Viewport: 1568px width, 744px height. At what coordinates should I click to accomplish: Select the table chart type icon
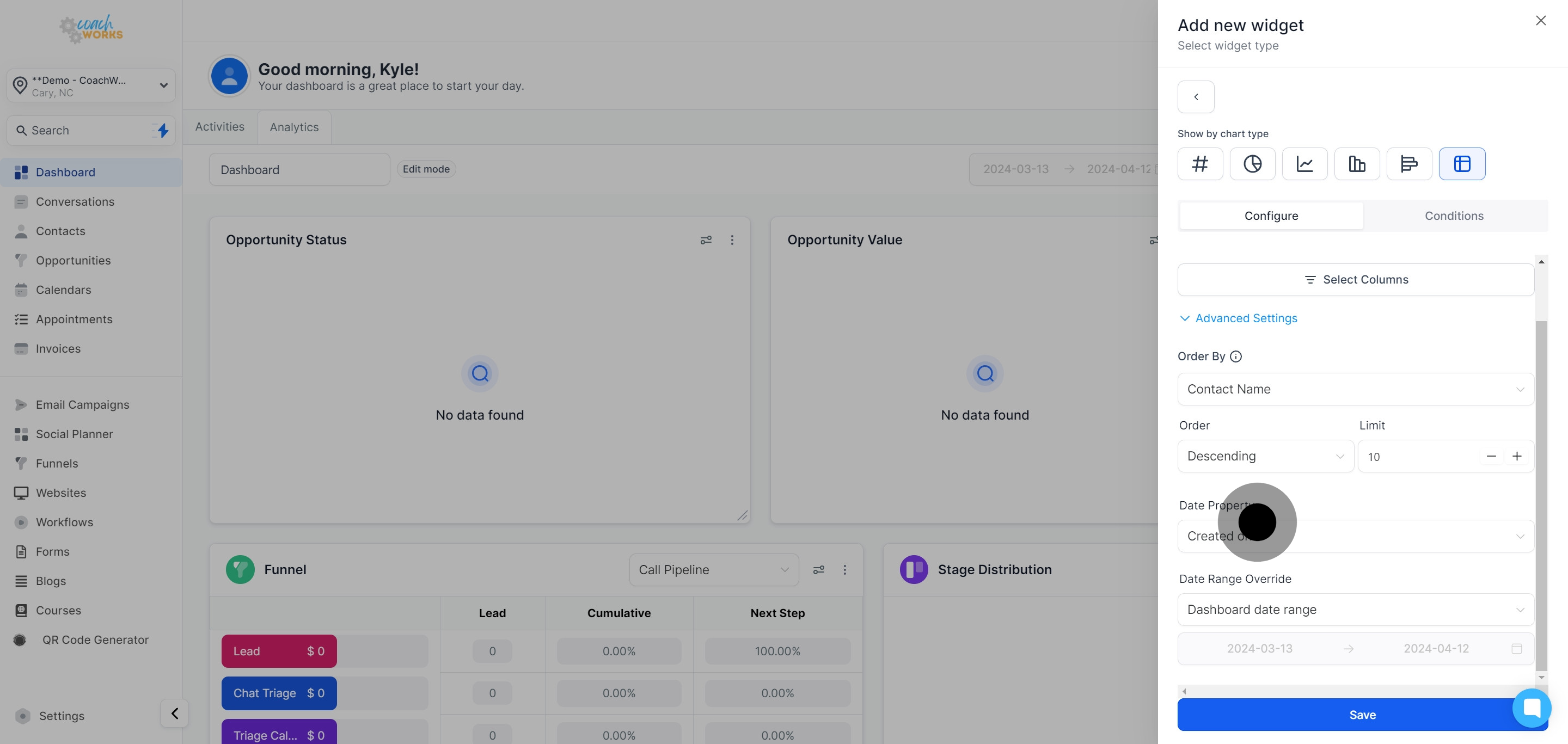pos(1461,164)
